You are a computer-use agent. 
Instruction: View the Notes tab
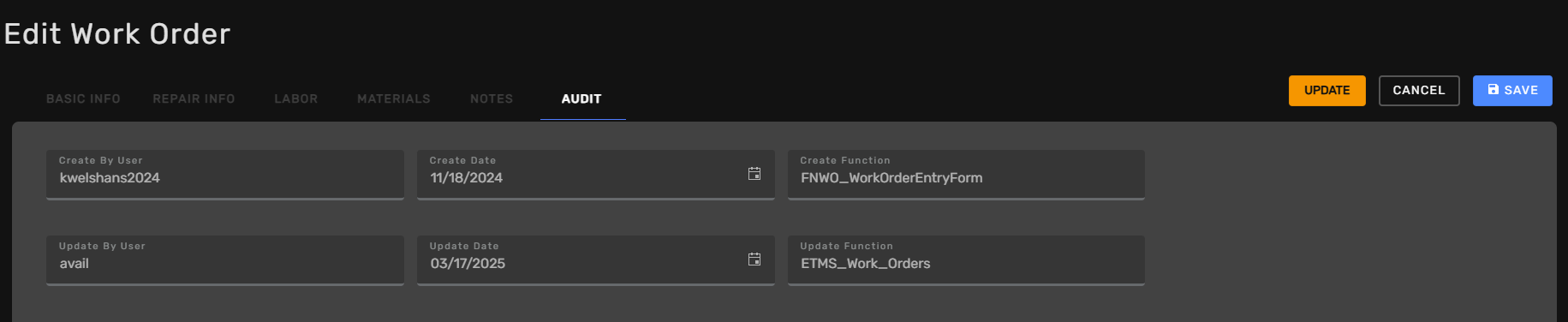(492, 98)
